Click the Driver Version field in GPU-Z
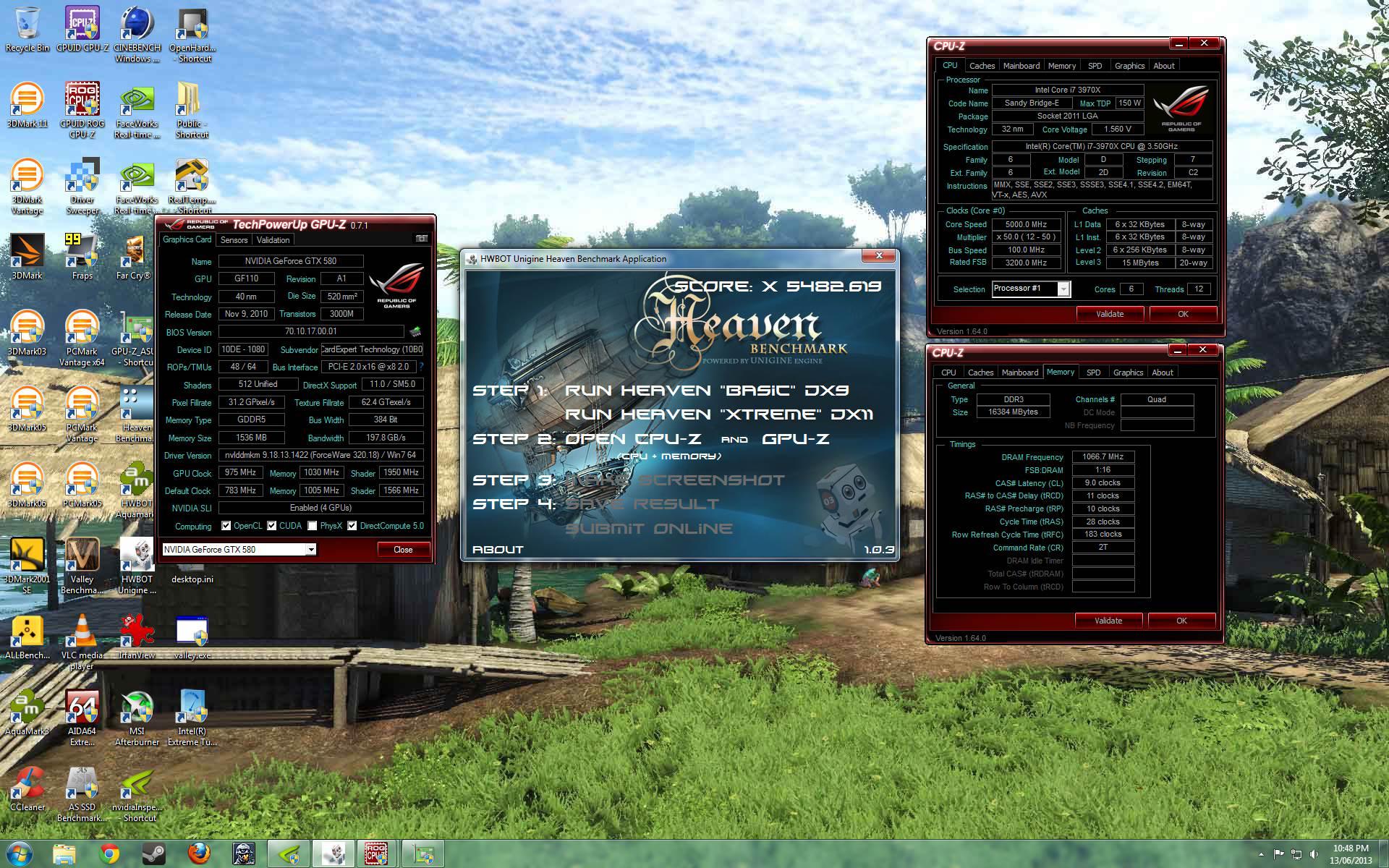Viewport: 1389px width, 868px height. pos(321,455)
